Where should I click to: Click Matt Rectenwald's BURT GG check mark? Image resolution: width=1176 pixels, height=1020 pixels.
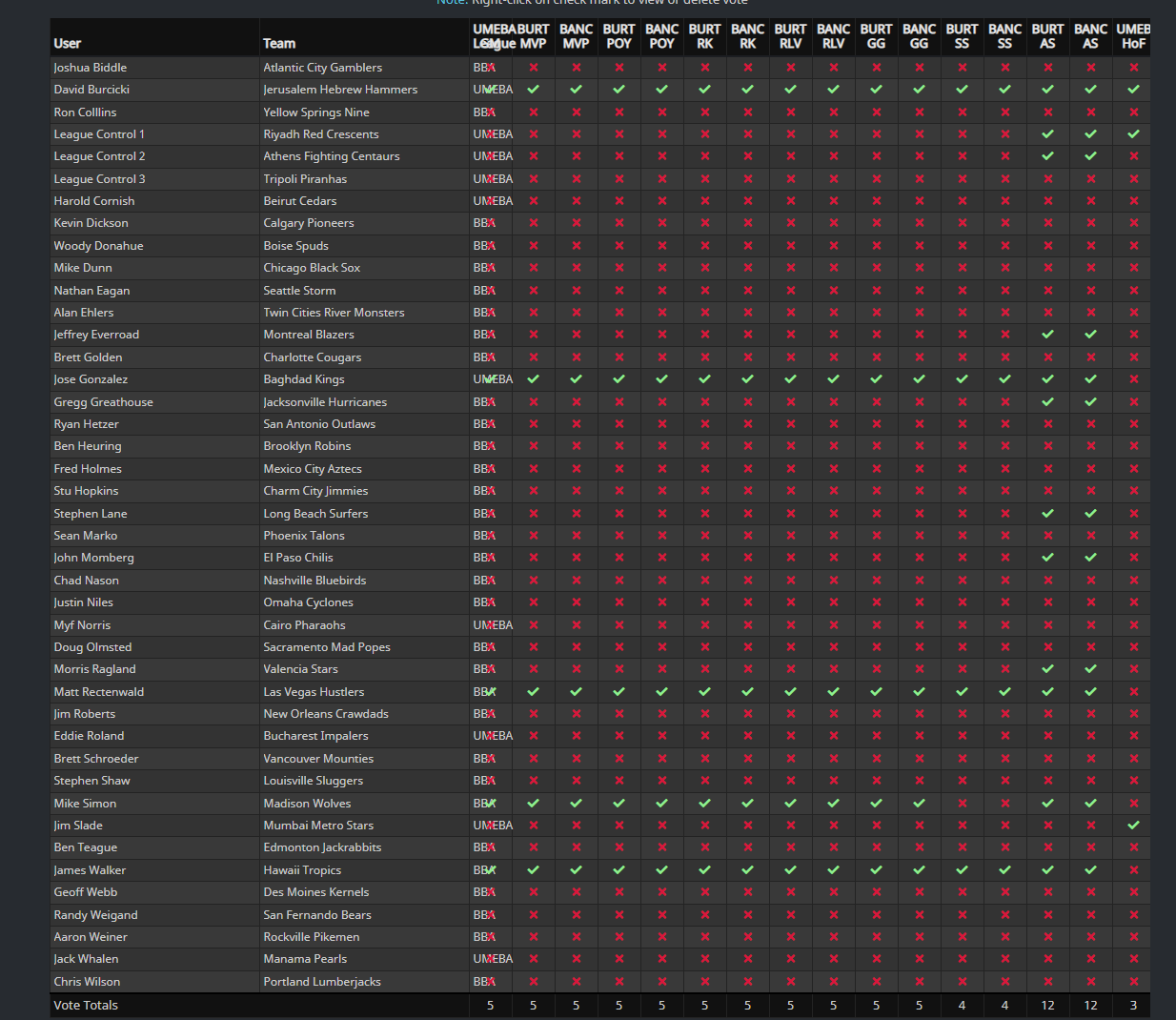tap(876, 692)
